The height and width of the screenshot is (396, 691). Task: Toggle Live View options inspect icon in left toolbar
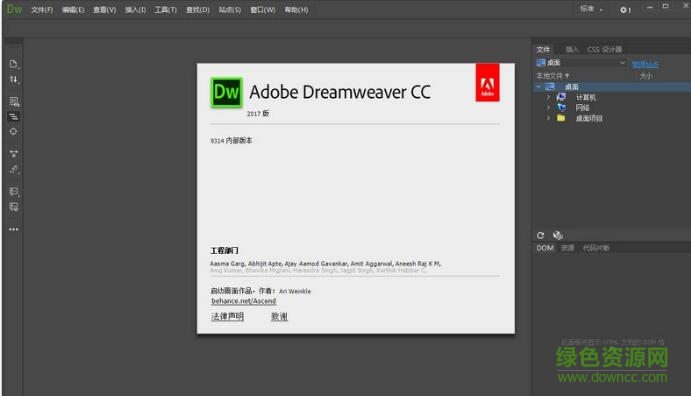14,102
